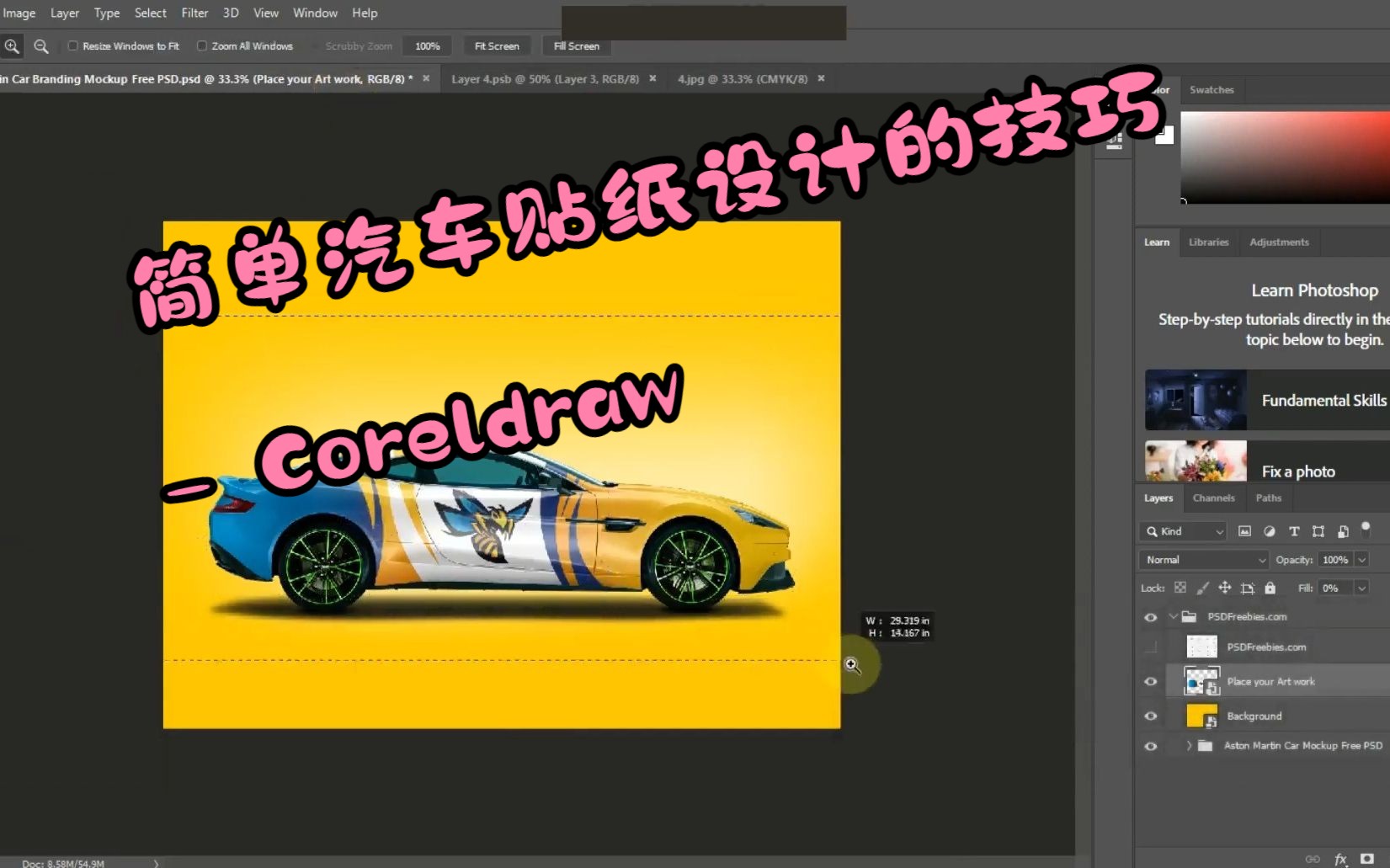This screenshot has width=1390, height=868.
Task: Filter layers by shape layer icon
Action: 1318,531
